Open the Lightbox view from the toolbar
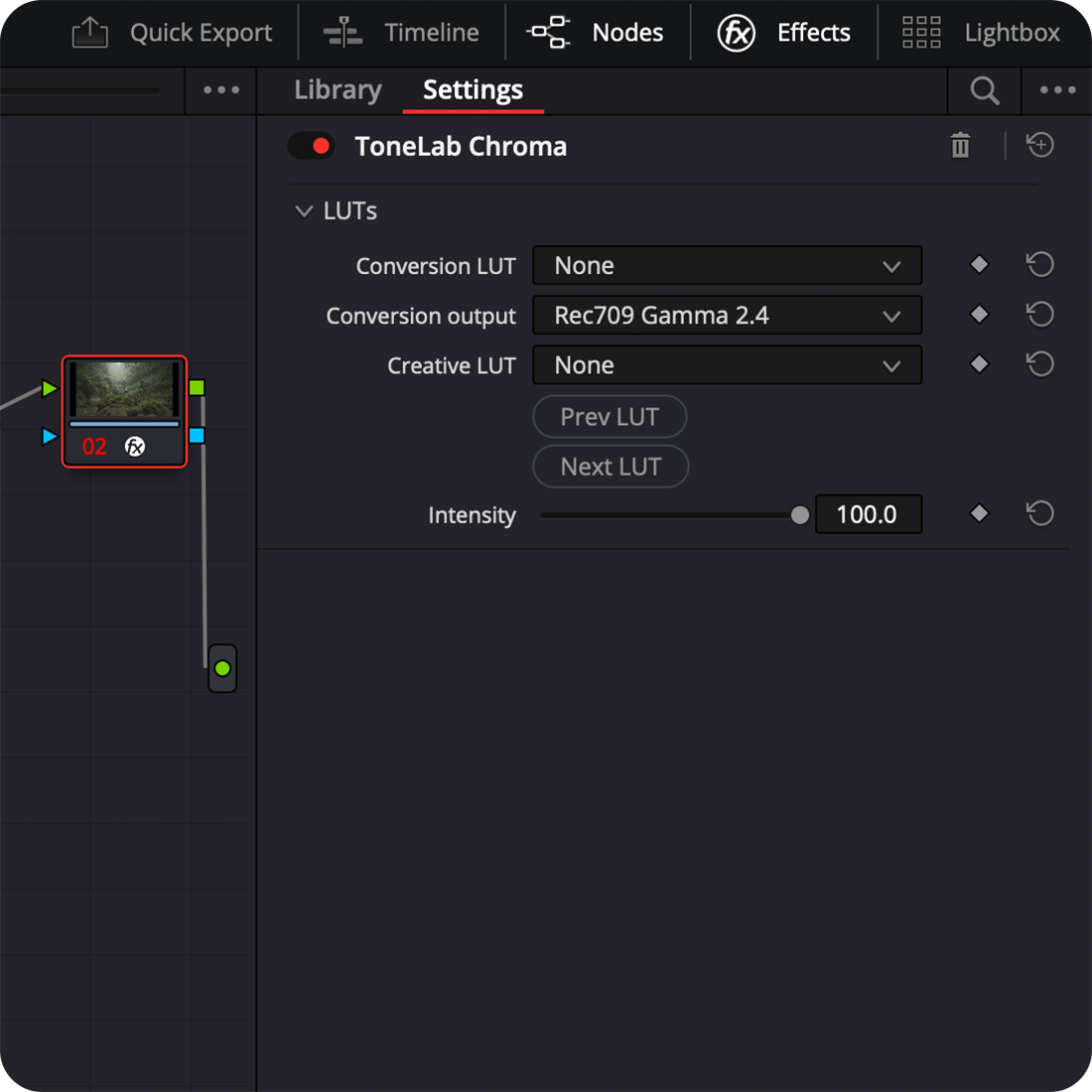Viewport: 1092px width, 1092px height. [x=981, y=33]
